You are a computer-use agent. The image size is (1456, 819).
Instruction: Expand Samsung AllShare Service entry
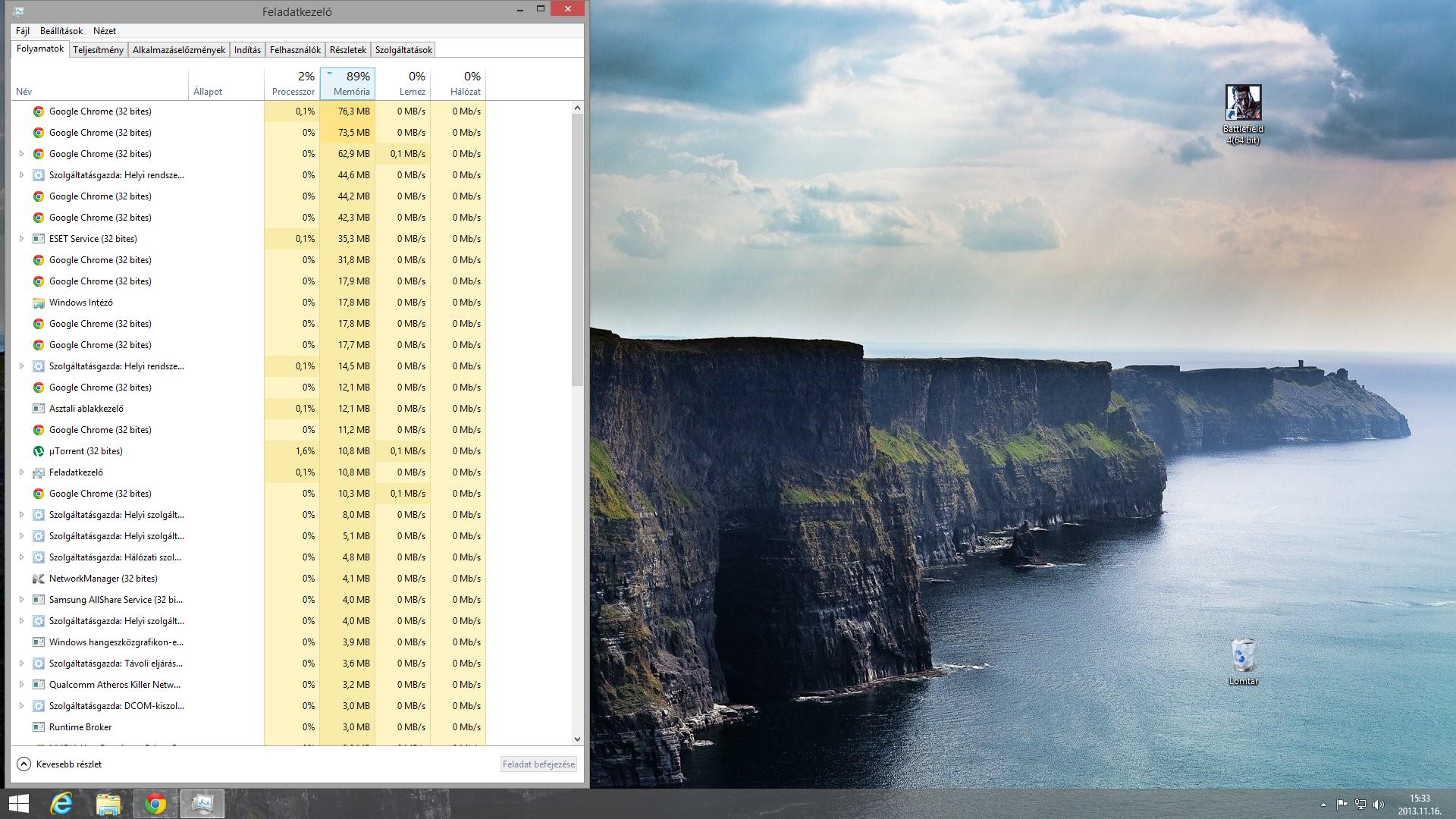(x=21, y=600)
